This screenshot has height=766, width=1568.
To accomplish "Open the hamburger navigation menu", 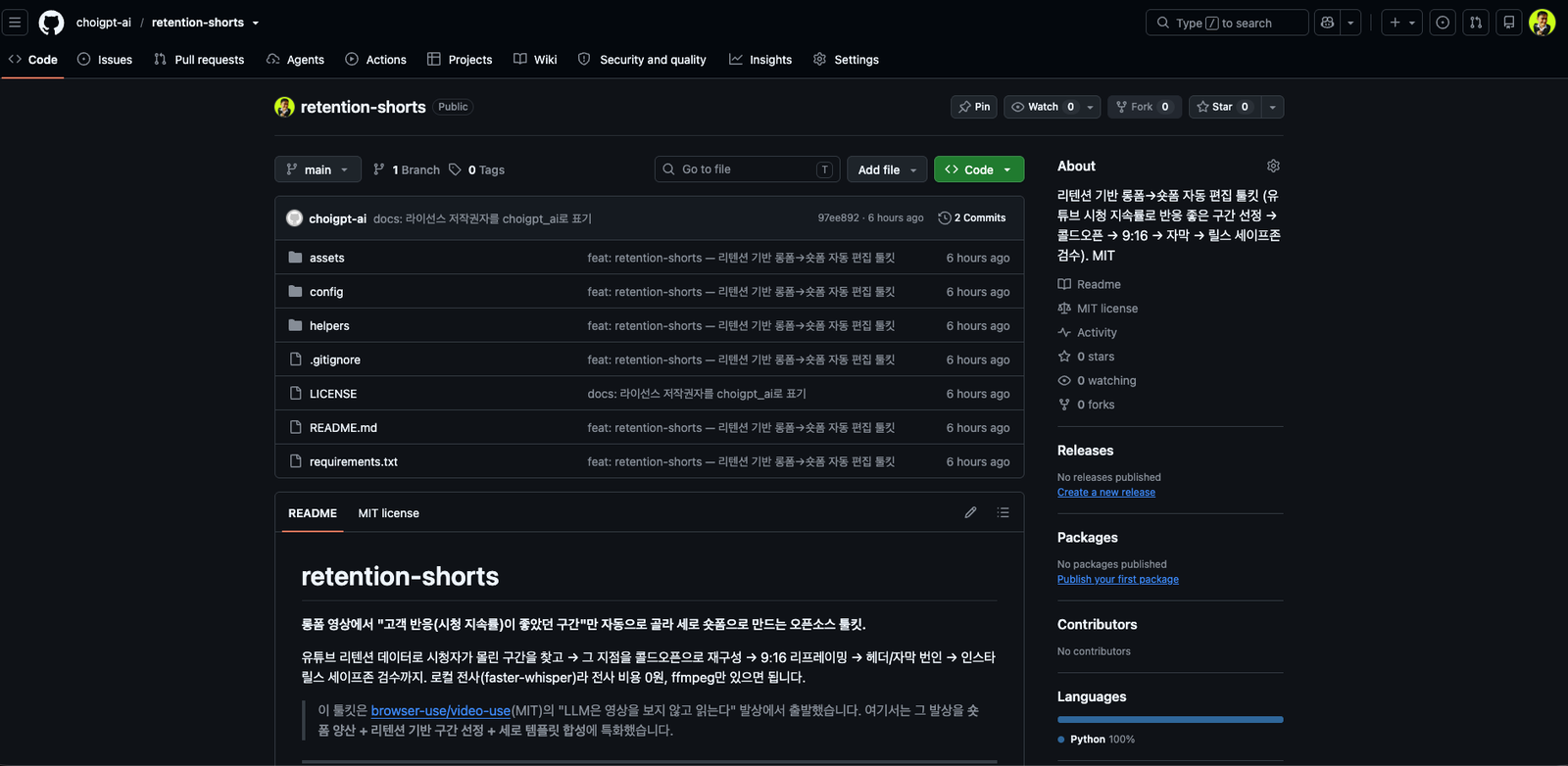I will point(15,23).
